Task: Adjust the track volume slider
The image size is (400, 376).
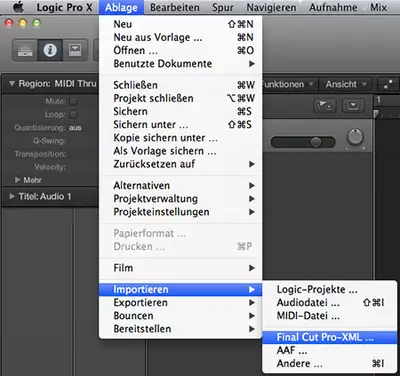Action: 303,142
